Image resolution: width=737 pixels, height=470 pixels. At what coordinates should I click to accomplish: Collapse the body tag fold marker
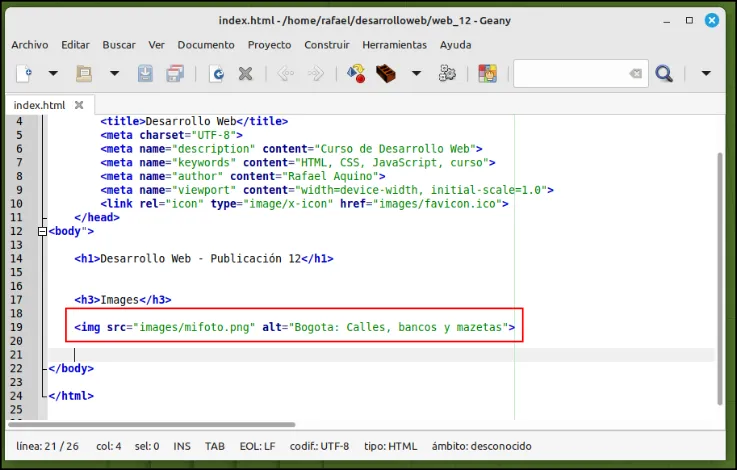(42, 231)
